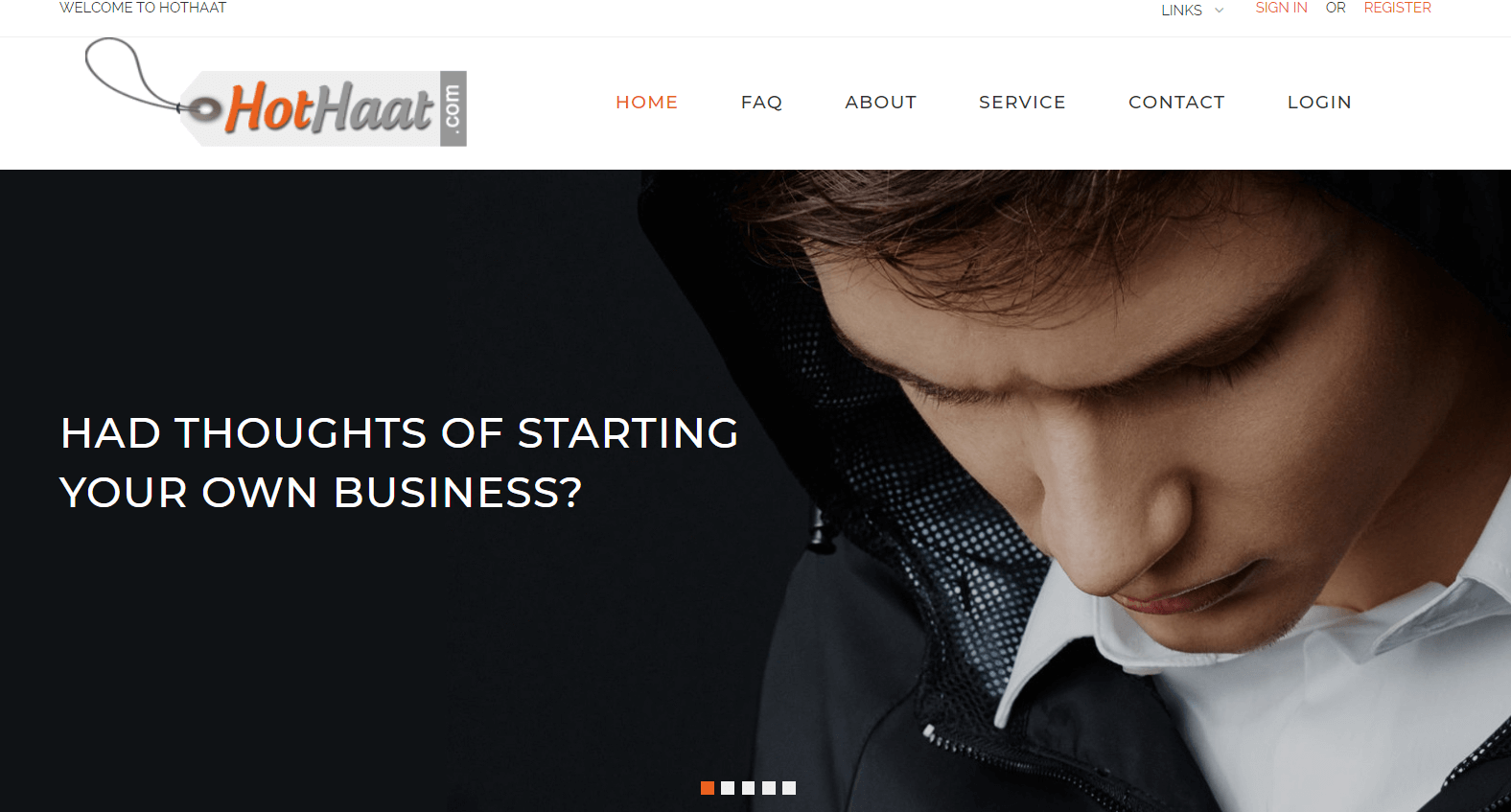Viewport: 1511px width, 812px height.
Task: Click the hero banner headline text
Action: coord(399,462)
